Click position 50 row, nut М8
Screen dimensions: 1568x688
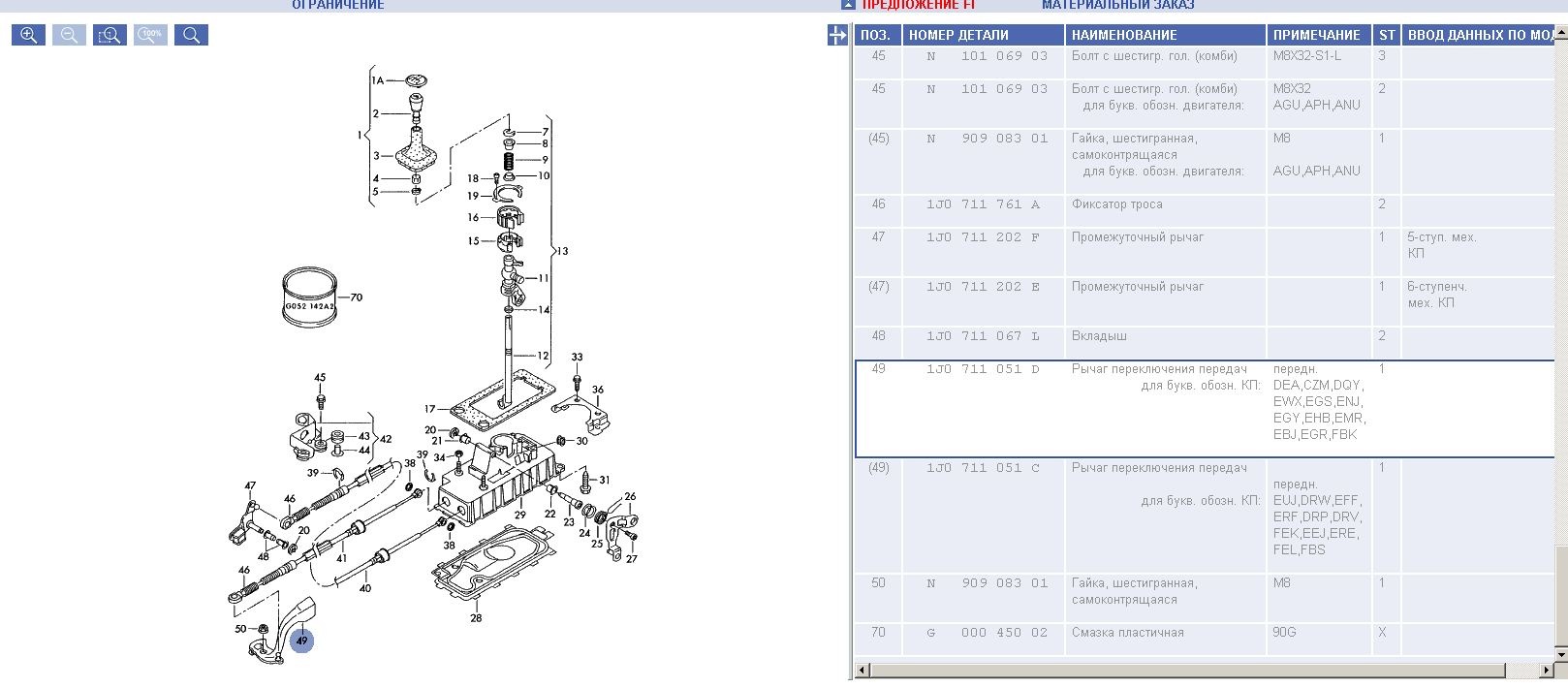(1206, 599)
